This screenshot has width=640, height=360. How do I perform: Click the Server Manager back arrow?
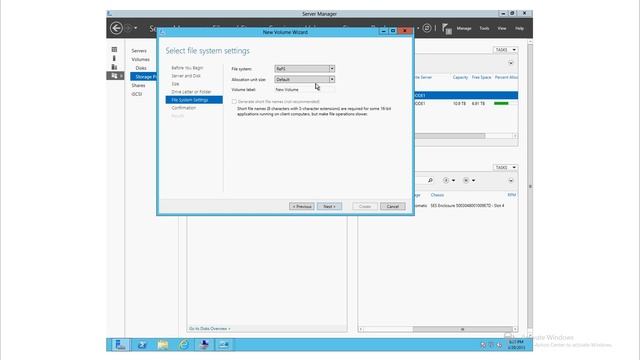tap(116, 28)
